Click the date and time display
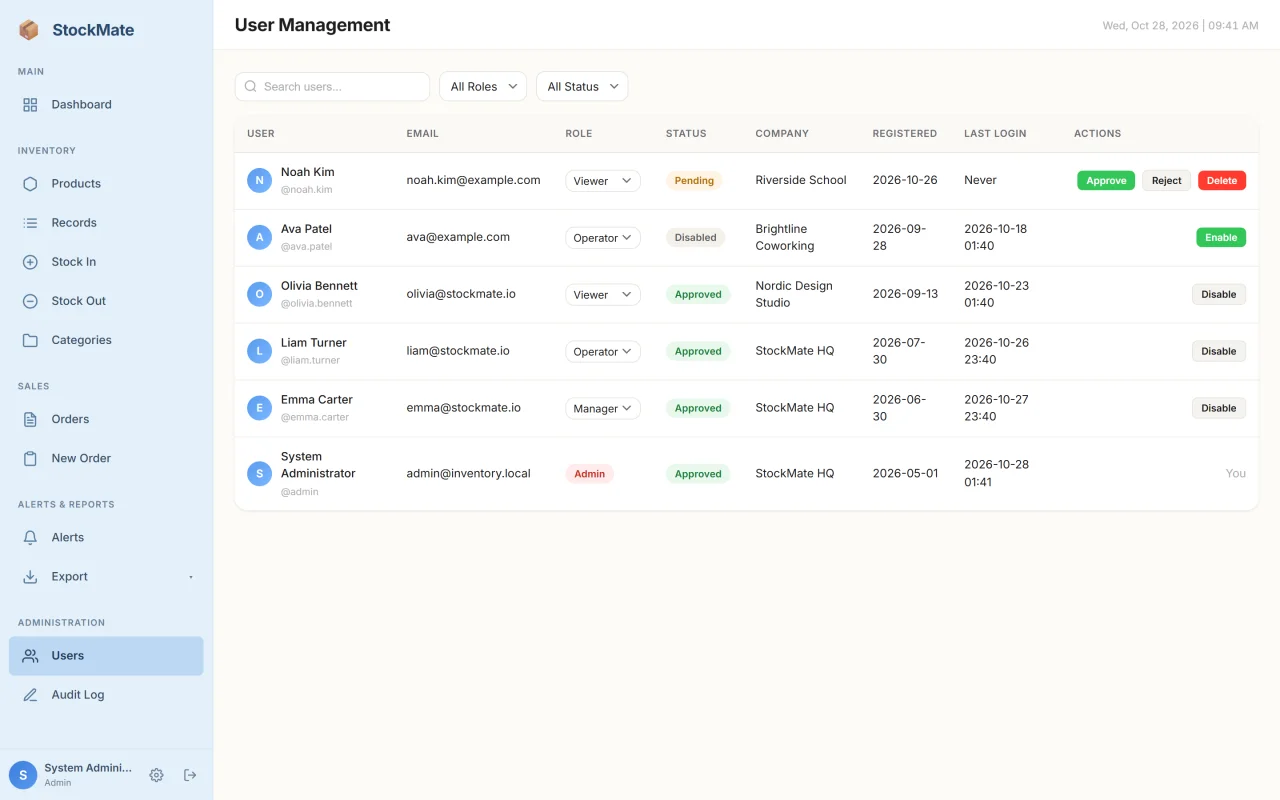1280x800 pixels. [x=1180, y=25]
